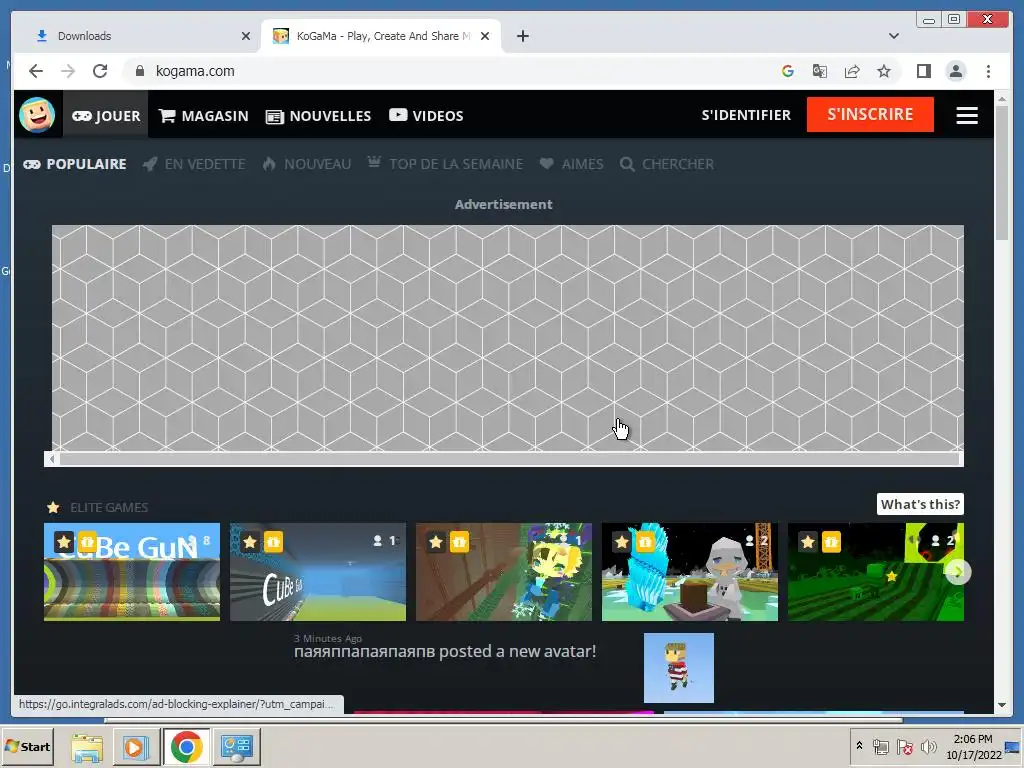This screenshot has width=1024, height=768.
Task: Click the page vertical scrollbar thumb
Action: point(1002,173)
